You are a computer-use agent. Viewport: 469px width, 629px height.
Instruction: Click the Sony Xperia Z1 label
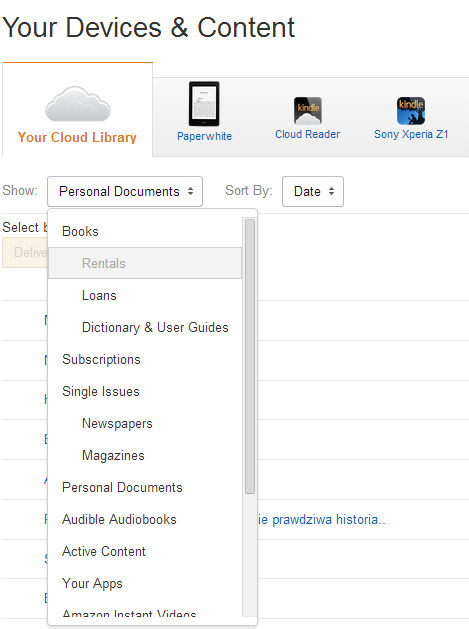click(411, 134)
